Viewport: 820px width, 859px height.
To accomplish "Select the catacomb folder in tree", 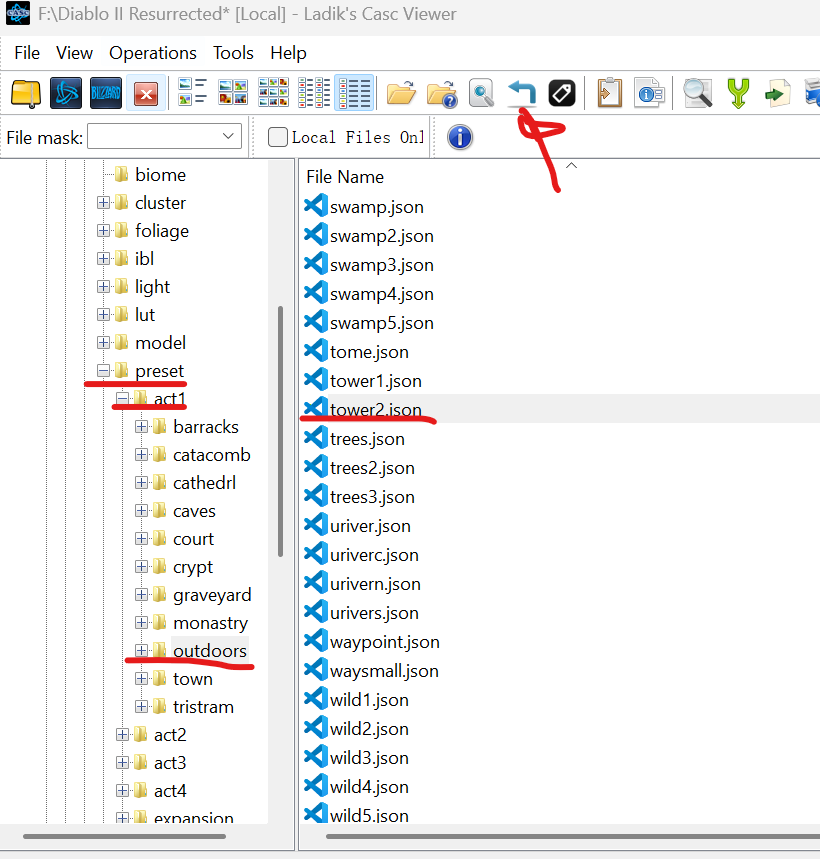I will tap(211, 455).
